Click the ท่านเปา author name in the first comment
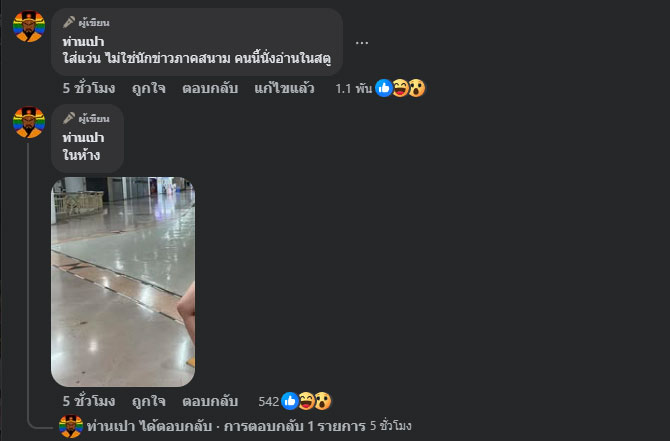Image resolution: width=670 pixels, height=441 pixels. pos(83,42)
